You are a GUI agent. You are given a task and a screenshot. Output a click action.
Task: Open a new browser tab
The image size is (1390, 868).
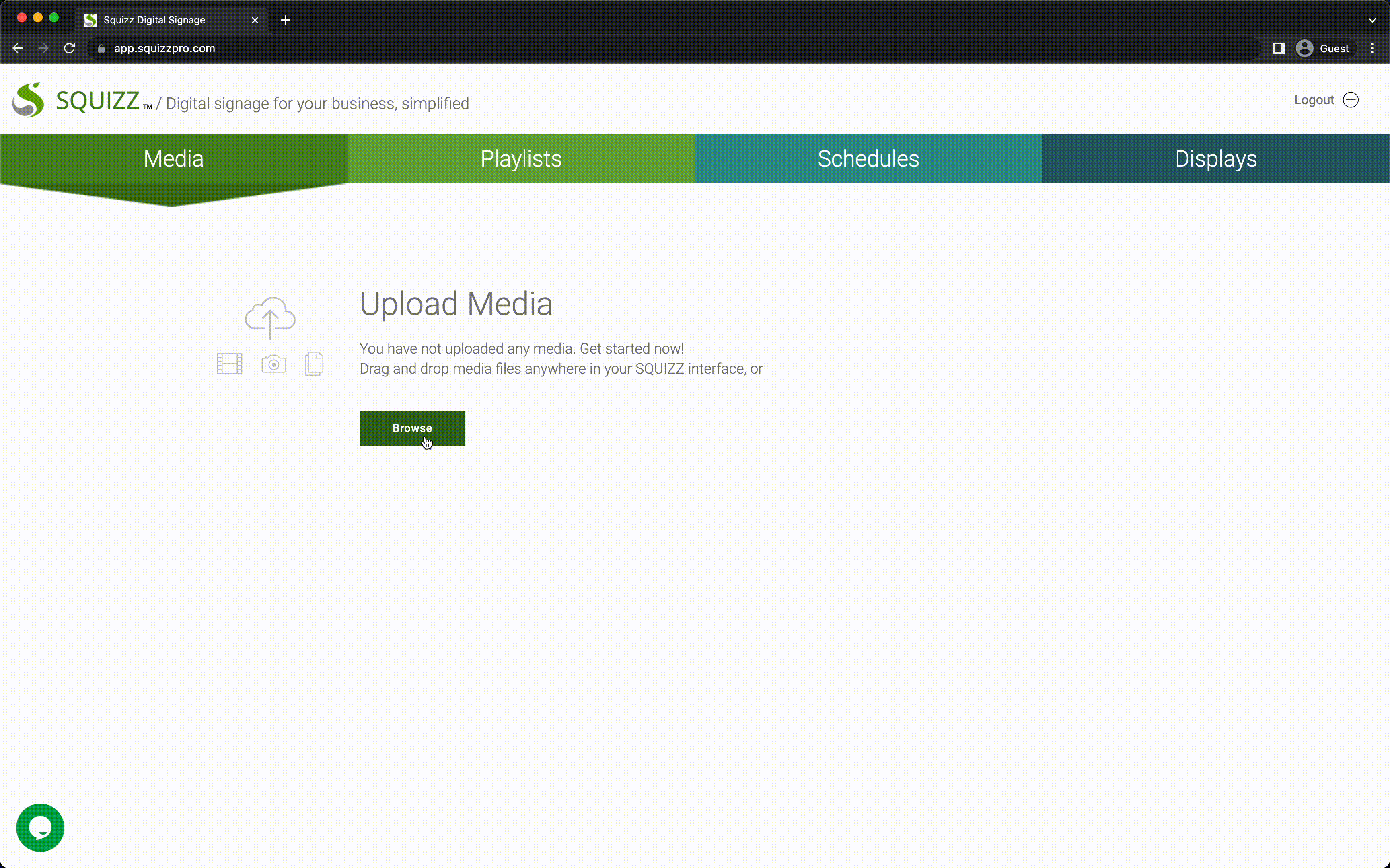click(285, 20)
